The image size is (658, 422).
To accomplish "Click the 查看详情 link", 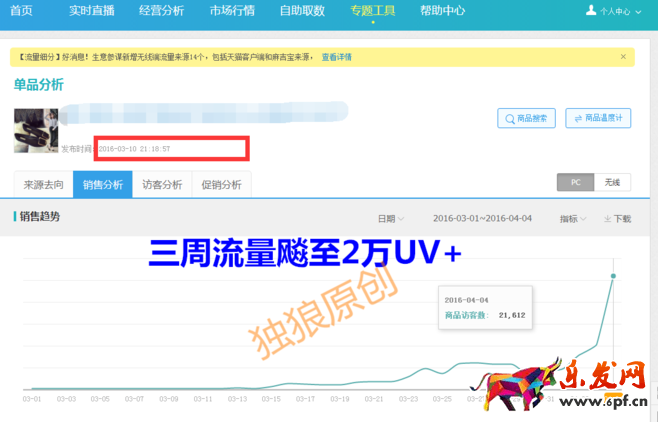I will 336,58.
